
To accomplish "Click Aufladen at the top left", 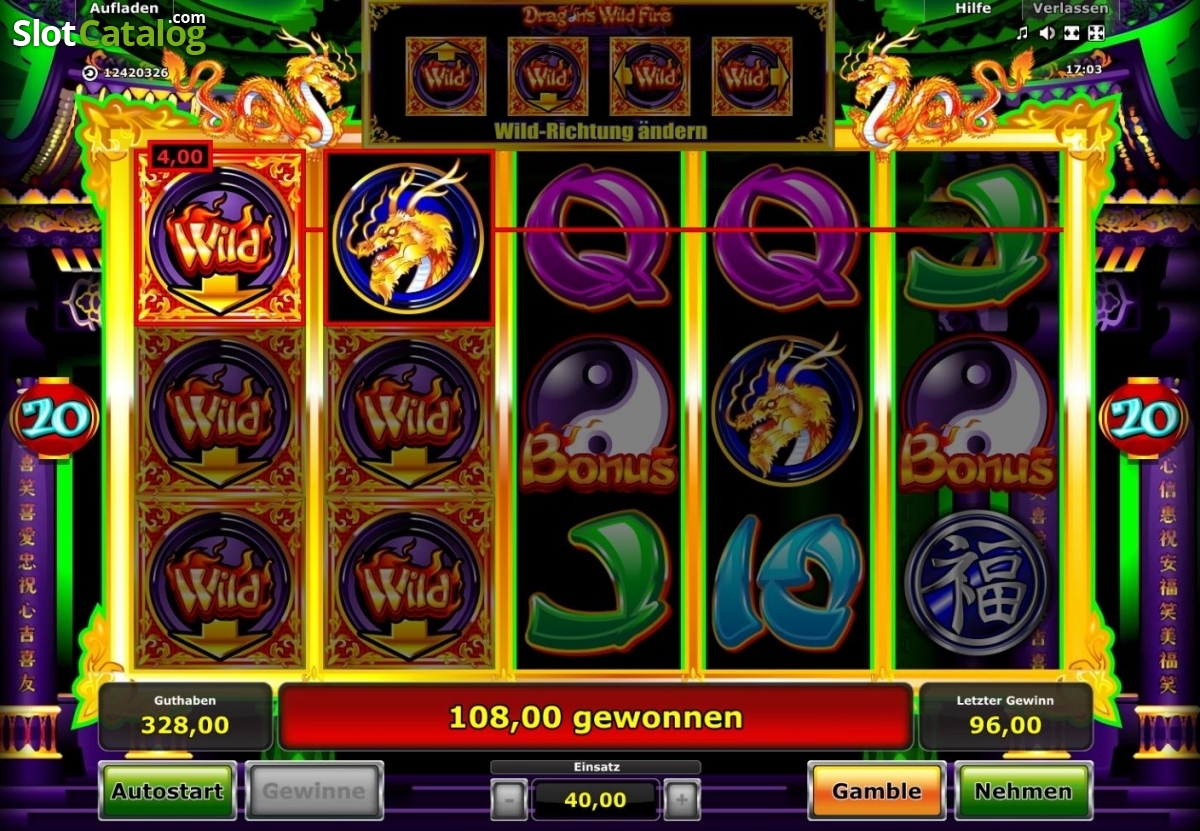I will pyautogui.click(x=124, y=8).
